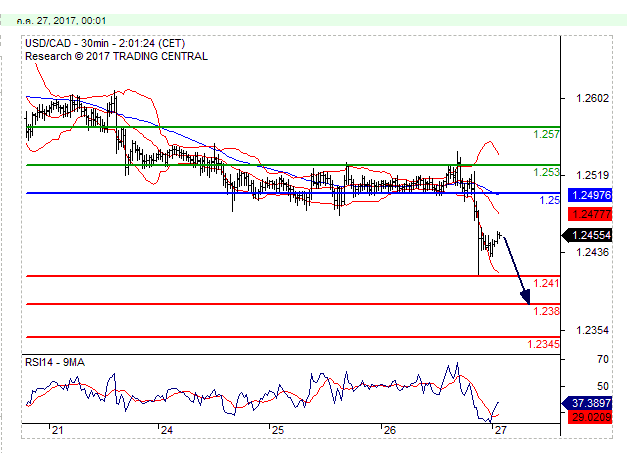Viewport: 627px width, 453px height.
Task: Click the date tick labeled 27
Action: [500, 430]
